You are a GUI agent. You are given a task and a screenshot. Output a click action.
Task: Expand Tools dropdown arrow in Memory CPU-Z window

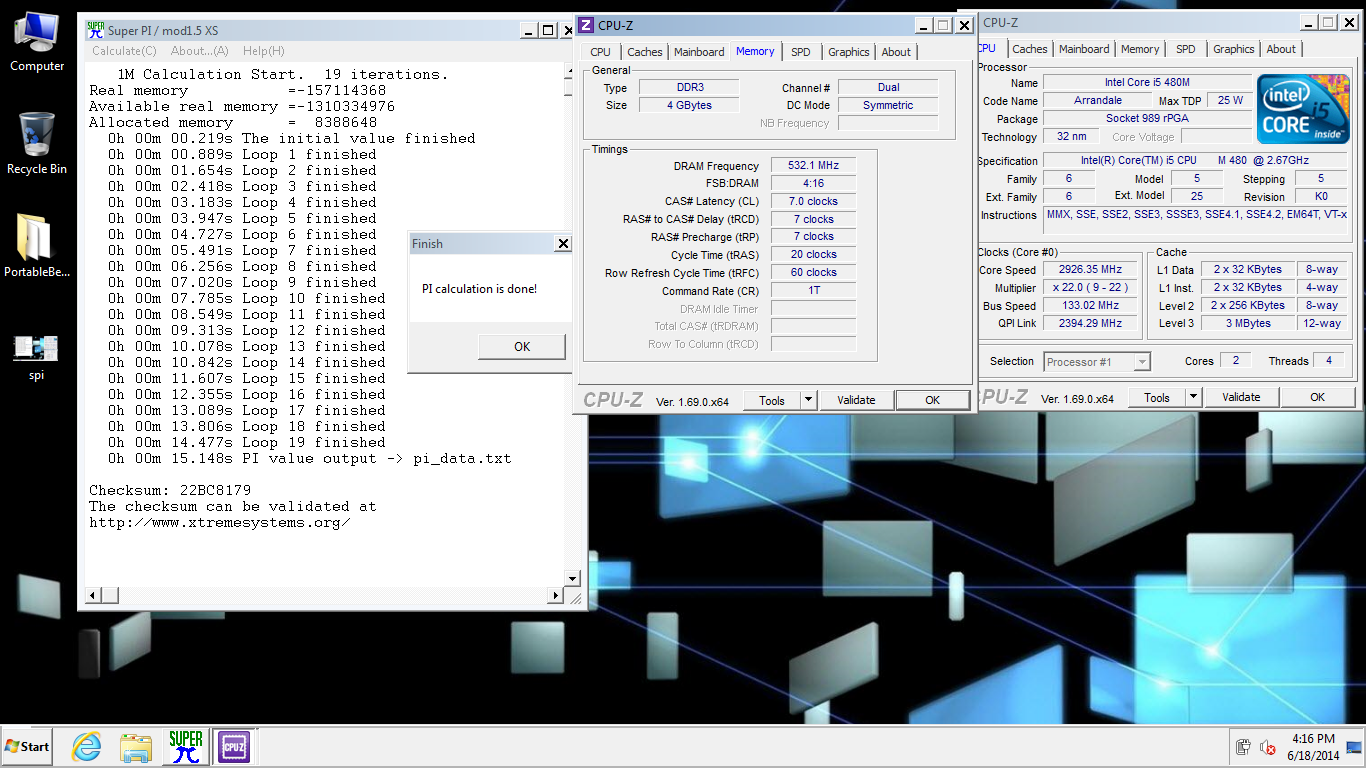click(808, 401)
